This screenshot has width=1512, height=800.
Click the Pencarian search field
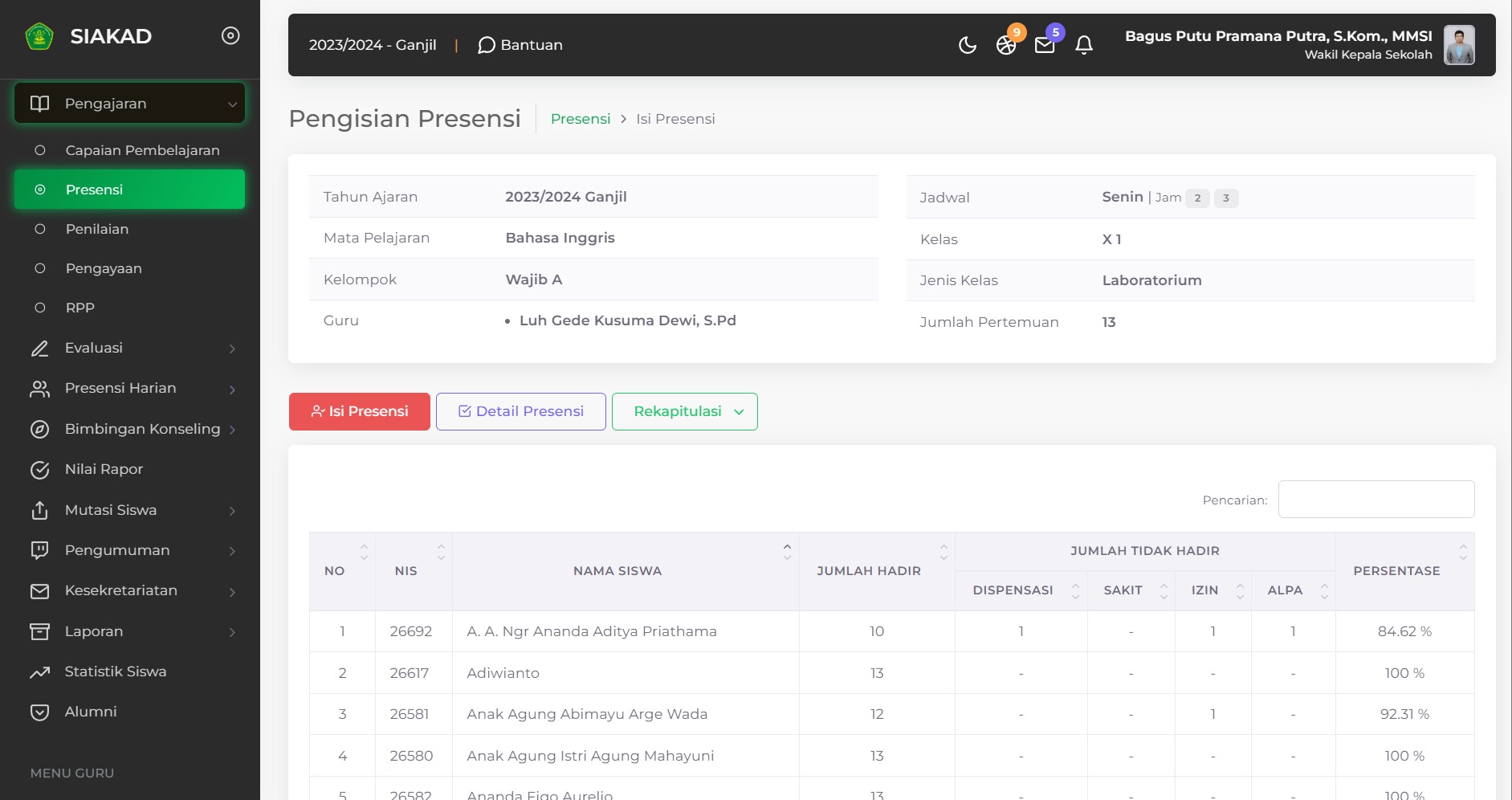pyautogui.click(x=1376, y=500)
